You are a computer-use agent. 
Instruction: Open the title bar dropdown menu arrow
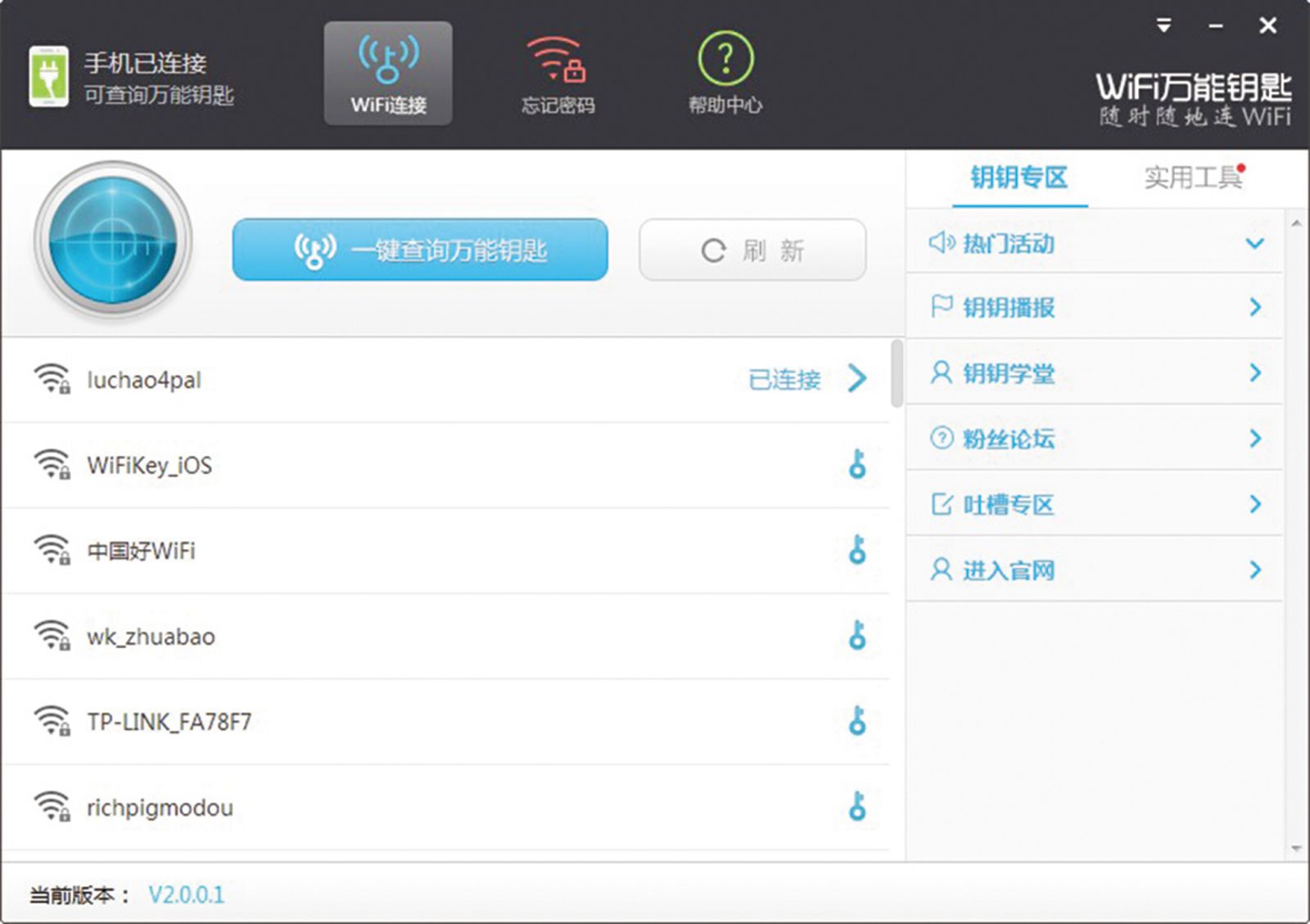pyautogui.click(x=1163, y=26)
